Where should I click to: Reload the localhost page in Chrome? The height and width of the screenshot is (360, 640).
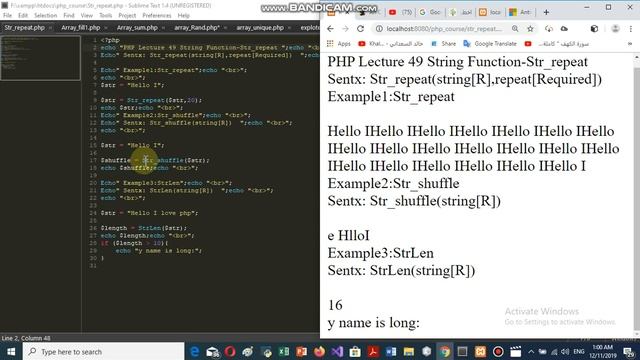(360, 29)
